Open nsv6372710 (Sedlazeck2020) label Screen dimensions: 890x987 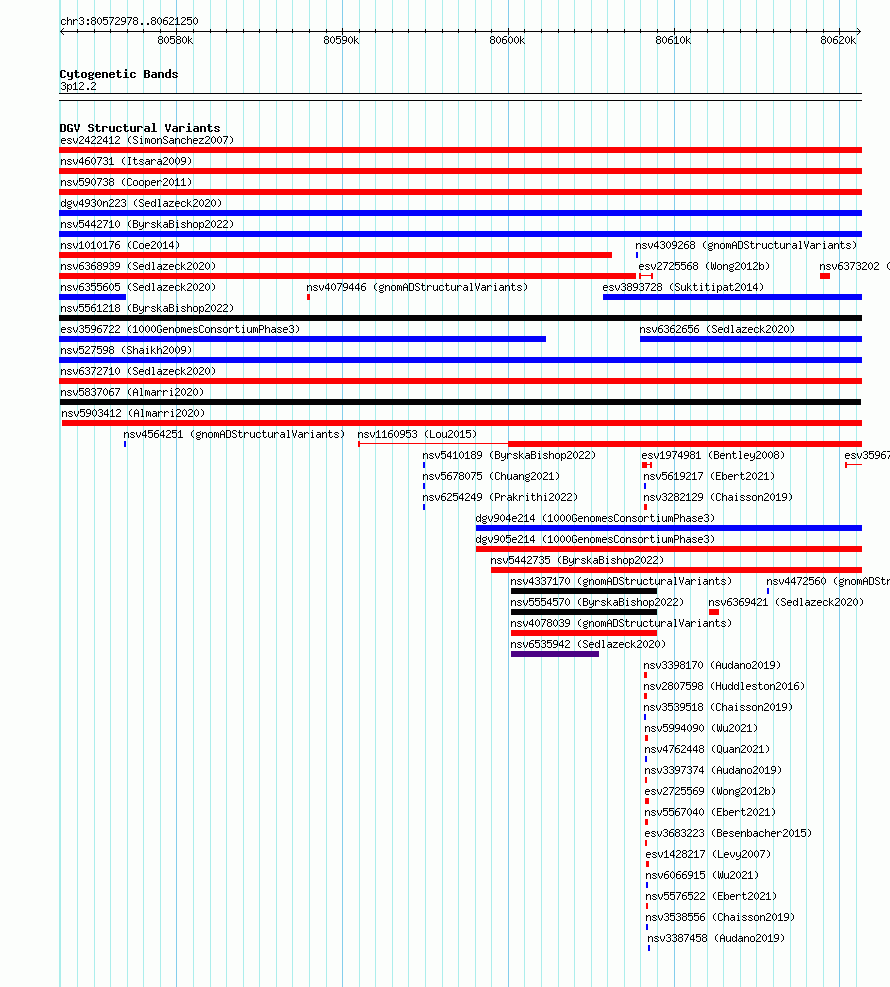point(138,371)
